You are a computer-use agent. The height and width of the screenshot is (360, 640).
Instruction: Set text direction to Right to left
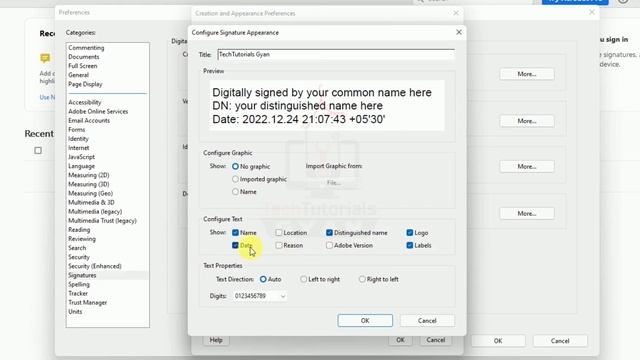362,279
